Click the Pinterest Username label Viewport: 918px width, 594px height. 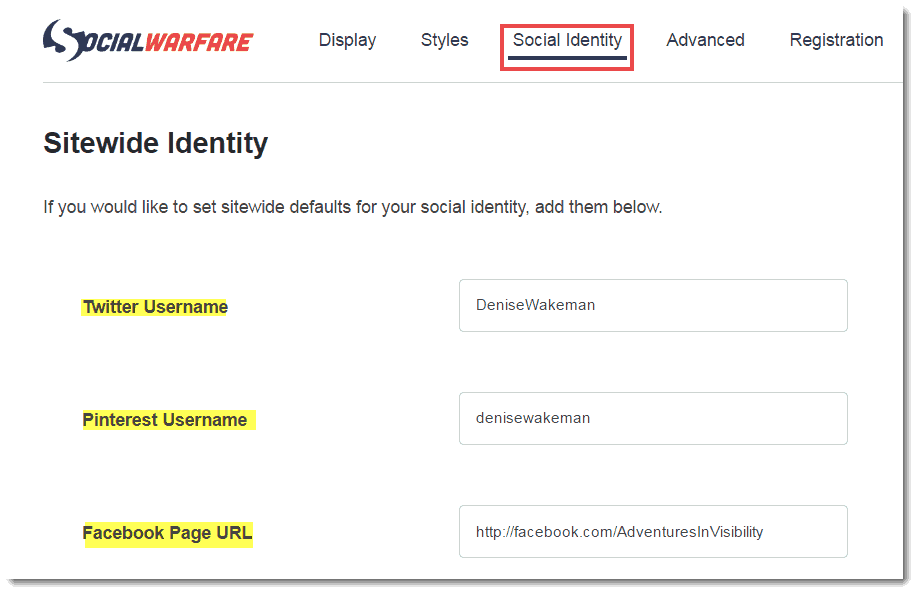(x=165, y=420)
